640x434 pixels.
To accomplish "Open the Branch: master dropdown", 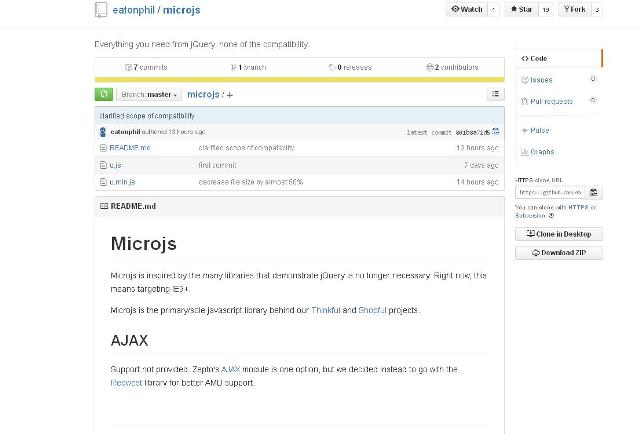I will click(x=149, y=94).
